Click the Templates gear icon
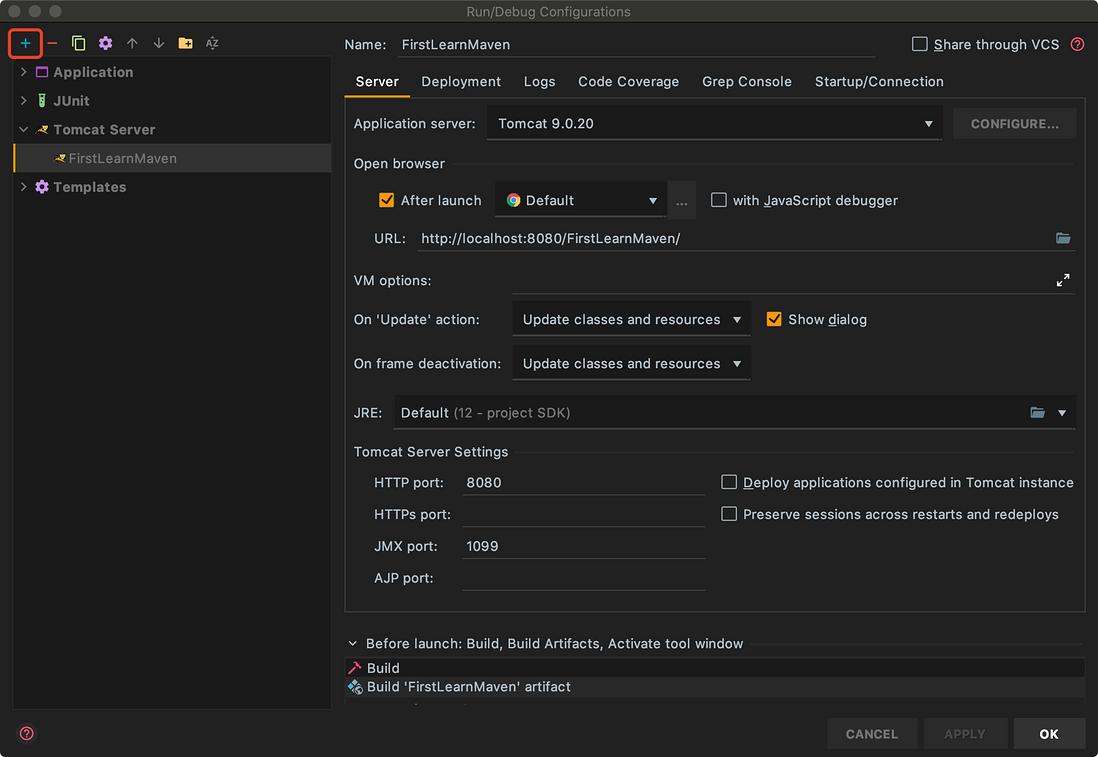This screenshot has width=1098, height=757. 42,187
